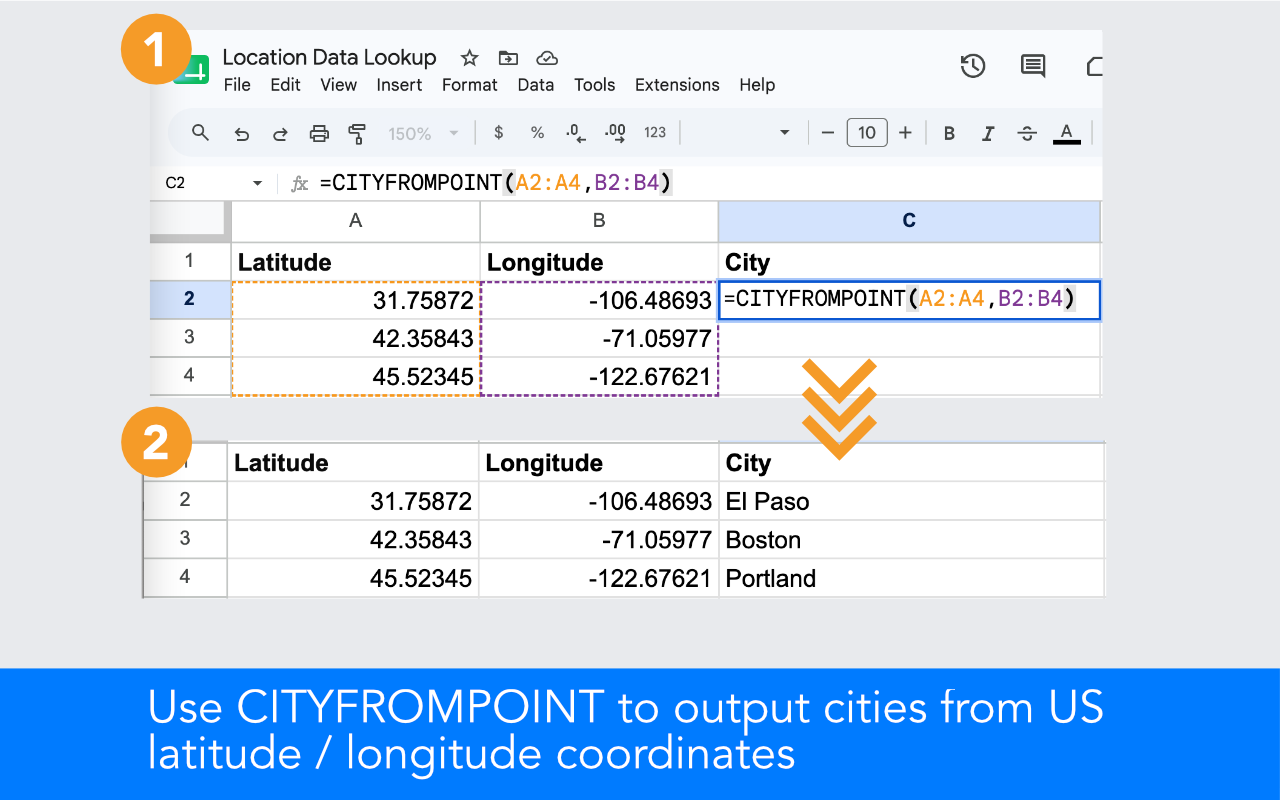
Task: Open the View menu
Action: tap(339, 85)
